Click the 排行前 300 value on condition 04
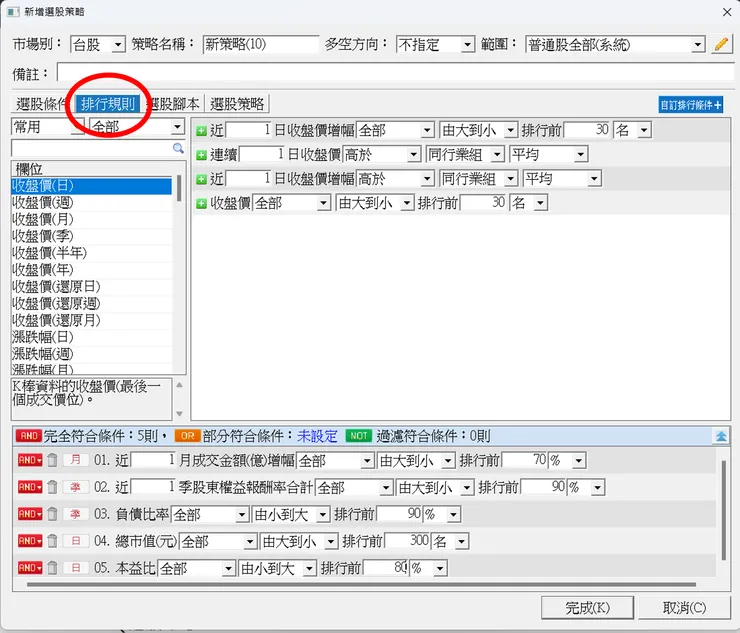This screenshot has height=633, width=740. click(408, 541)
